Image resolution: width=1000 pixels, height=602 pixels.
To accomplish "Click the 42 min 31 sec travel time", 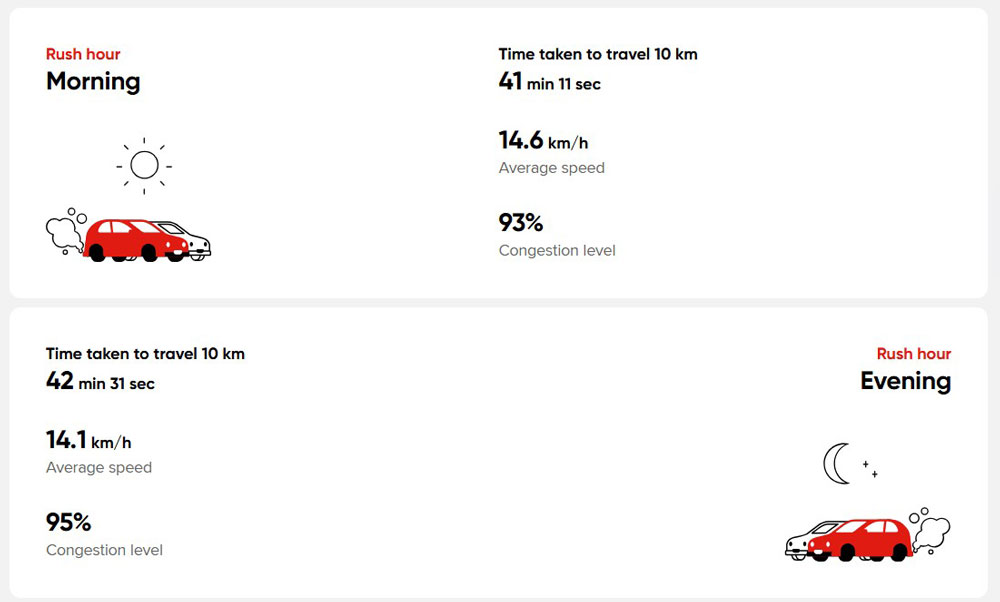I will 100,382.
